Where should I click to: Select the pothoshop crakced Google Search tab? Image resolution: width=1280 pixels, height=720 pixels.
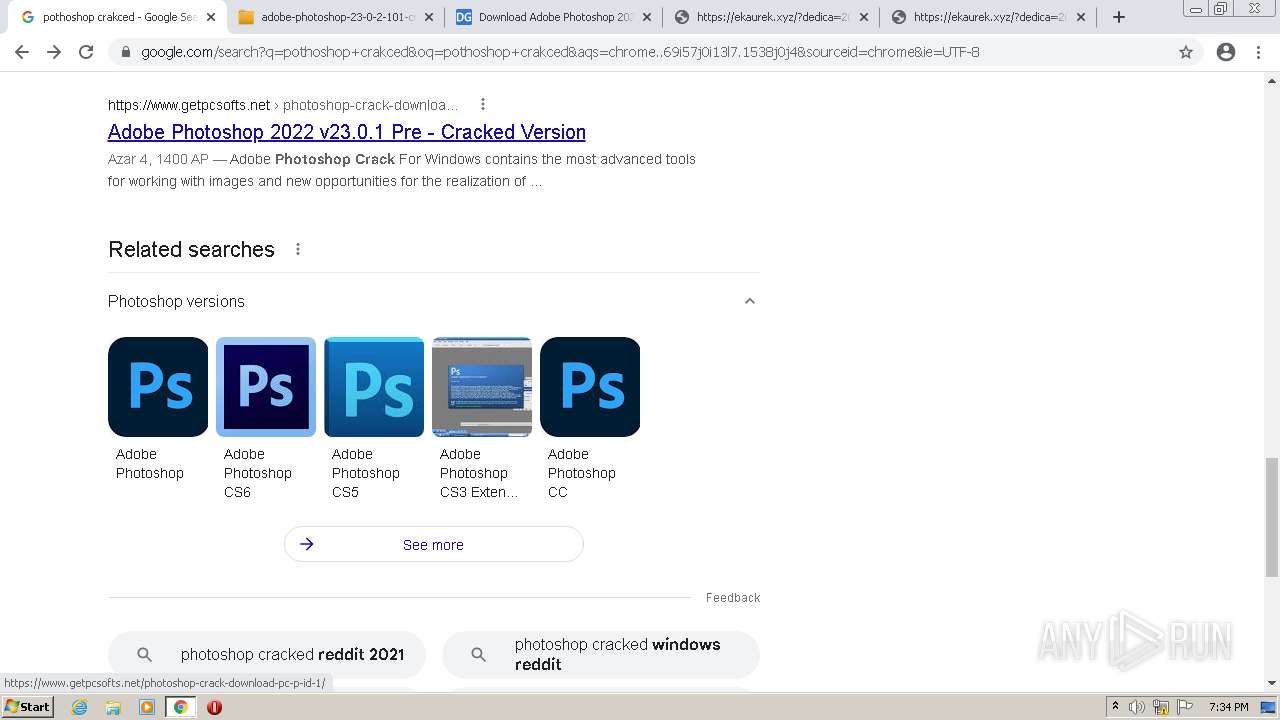tap(118, 17)
